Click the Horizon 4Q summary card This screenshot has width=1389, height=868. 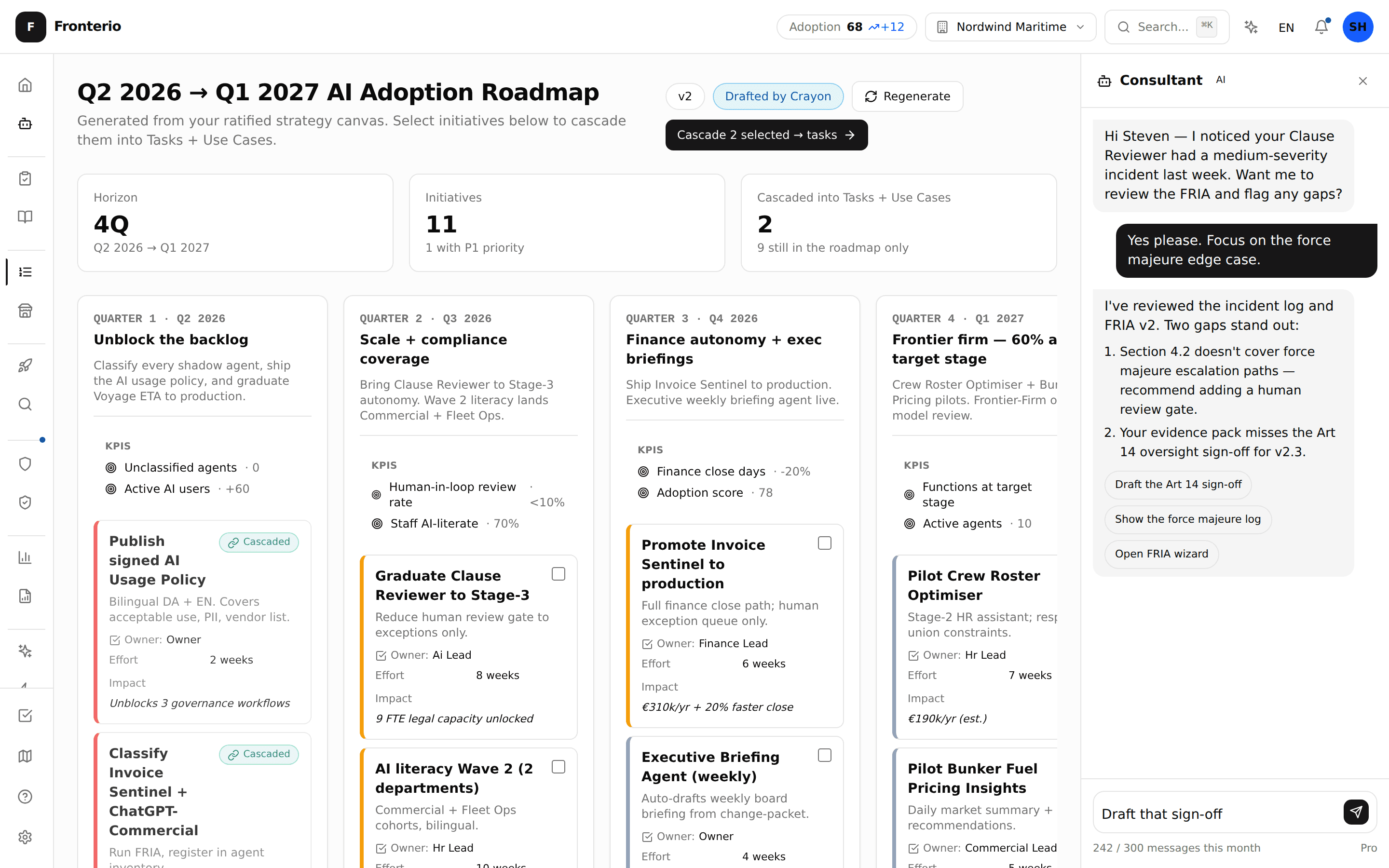coord(235,223)
